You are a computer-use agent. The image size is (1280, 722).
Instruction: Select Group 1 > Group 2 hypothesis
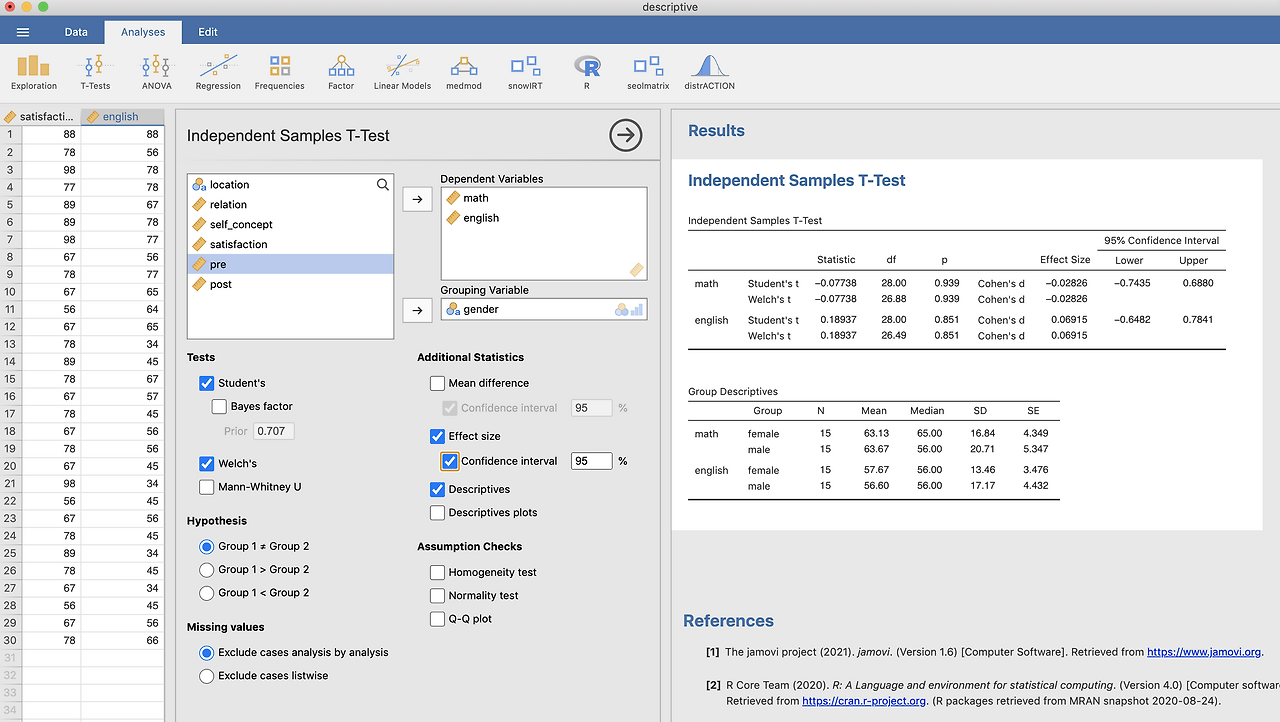[x=207, y=570]
